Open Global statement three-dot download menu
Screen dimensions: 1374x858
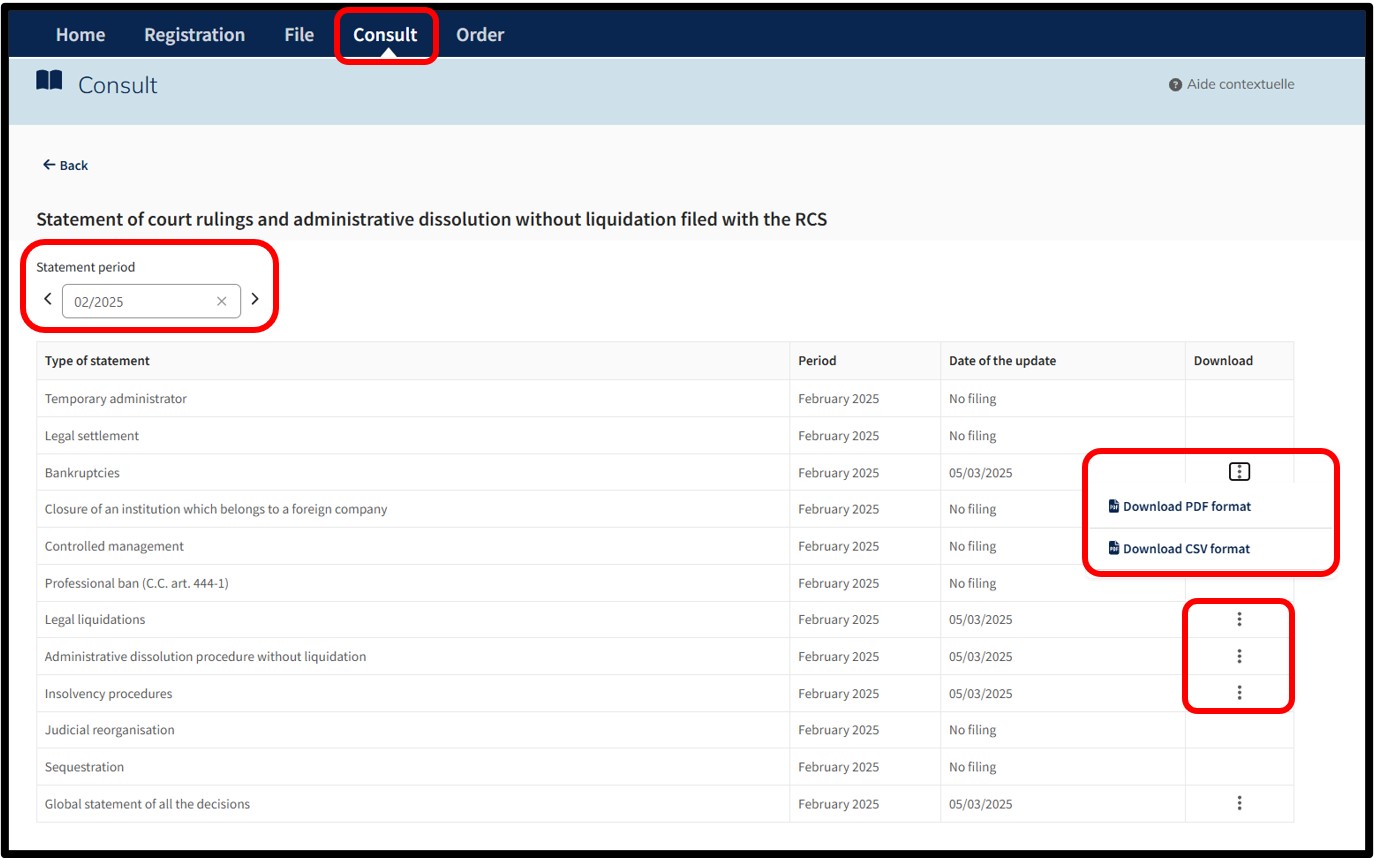tap(1239, 803)
